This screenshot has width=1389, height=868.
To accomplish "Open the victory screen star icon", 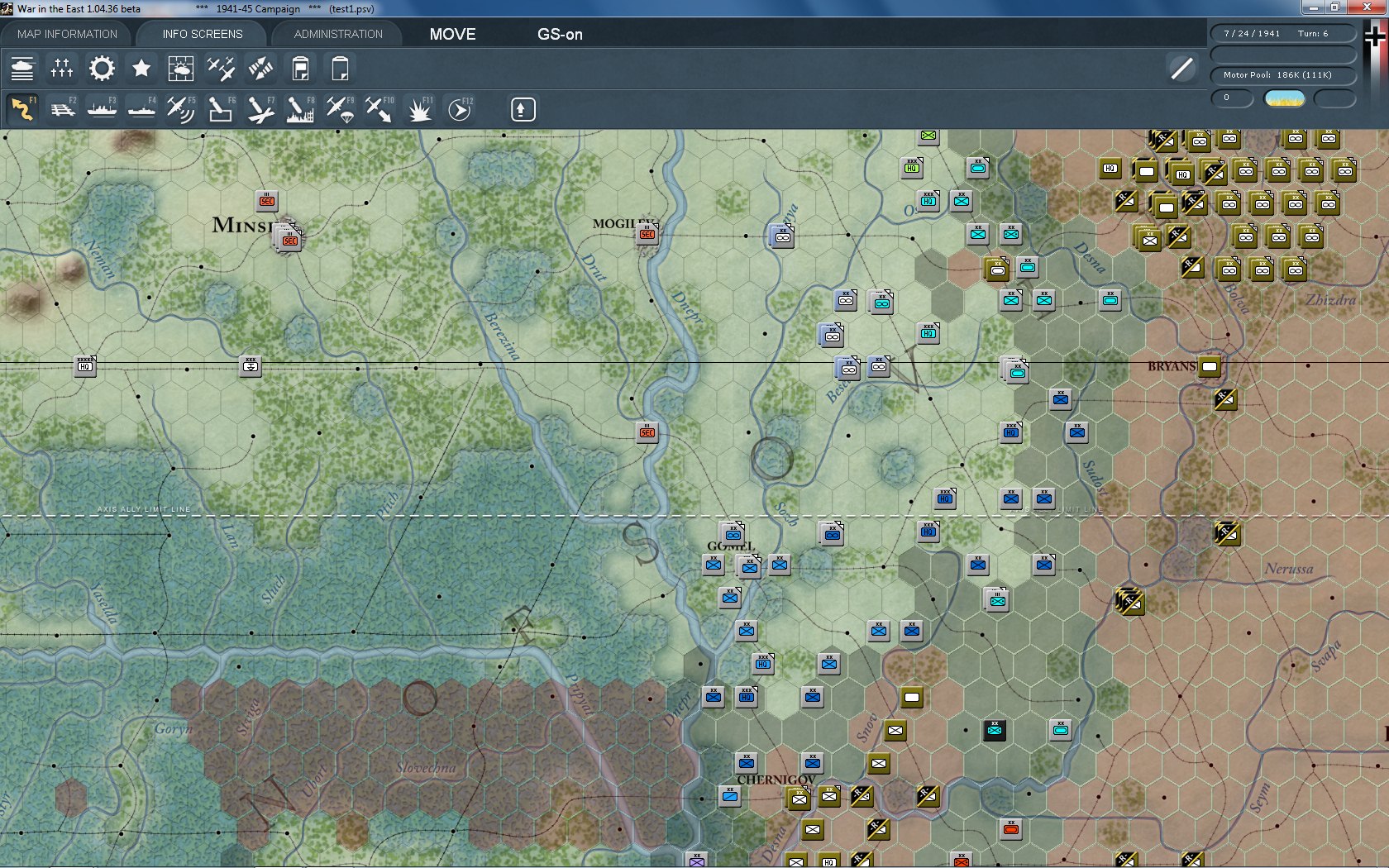I will click(x=141, y=69).
